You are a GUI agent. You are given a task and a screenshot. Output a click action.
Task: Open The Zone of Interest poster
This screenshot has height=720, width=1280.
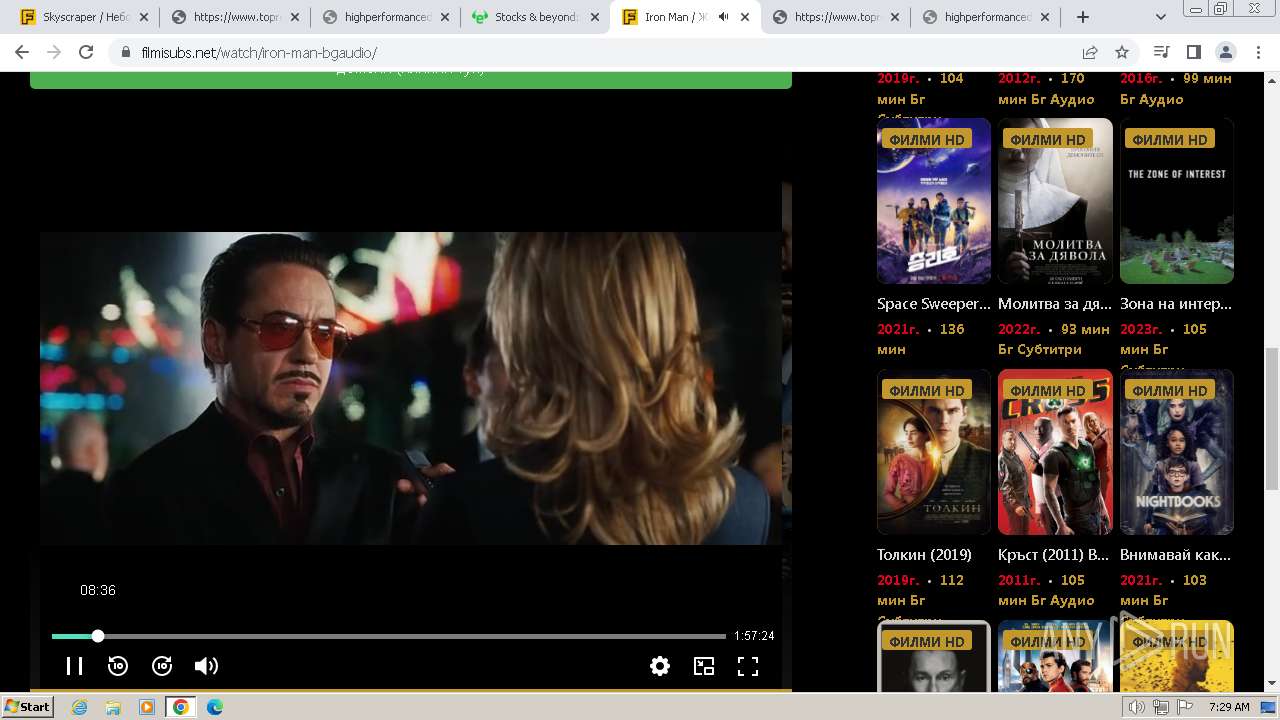(1177, 201)
